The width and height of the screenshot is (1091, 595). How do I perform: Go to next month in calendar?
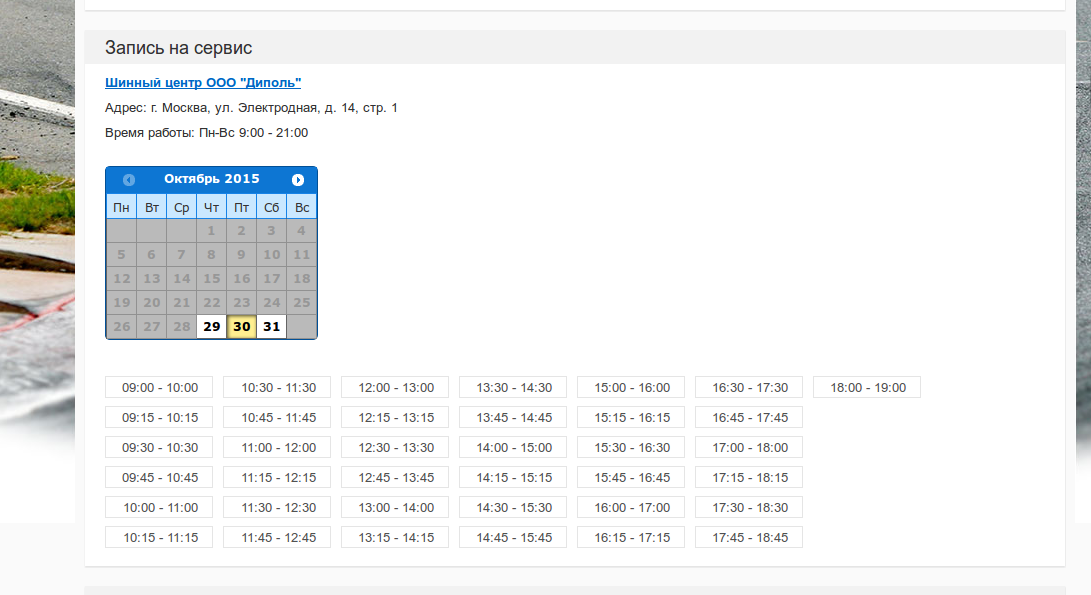(298, 180)
